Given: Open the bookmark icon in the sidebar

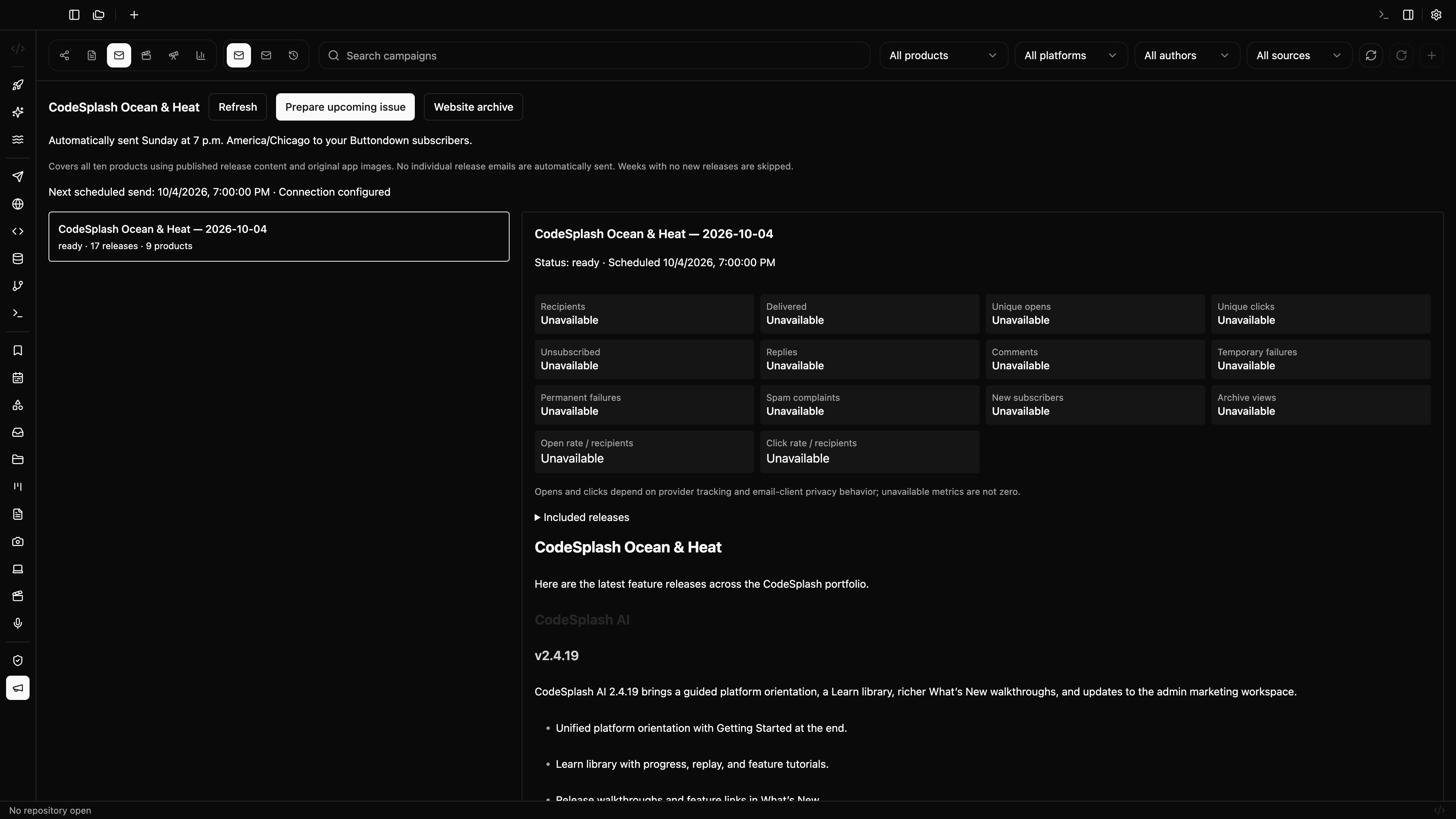Looking at the screenshot, I should click(x=18, y=350).
